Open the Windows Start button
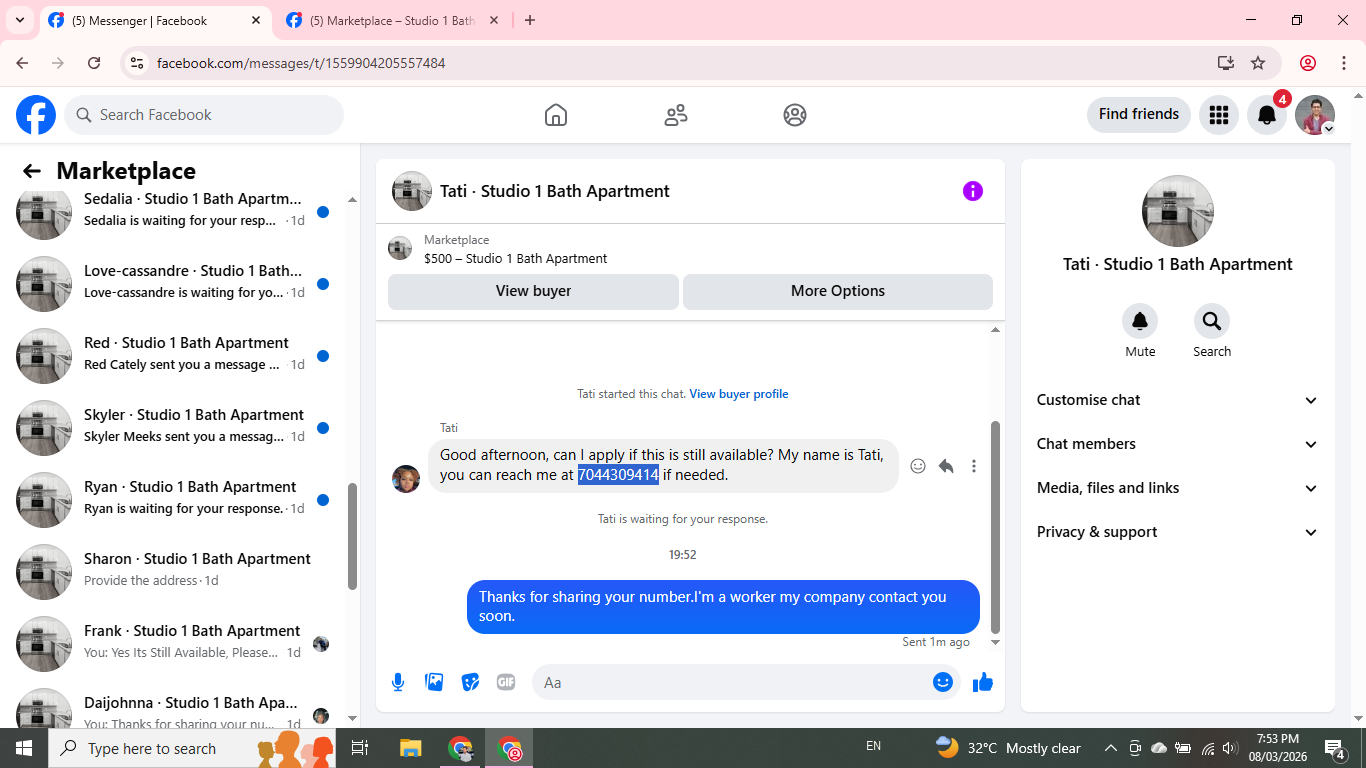 (x=24, y=748)
